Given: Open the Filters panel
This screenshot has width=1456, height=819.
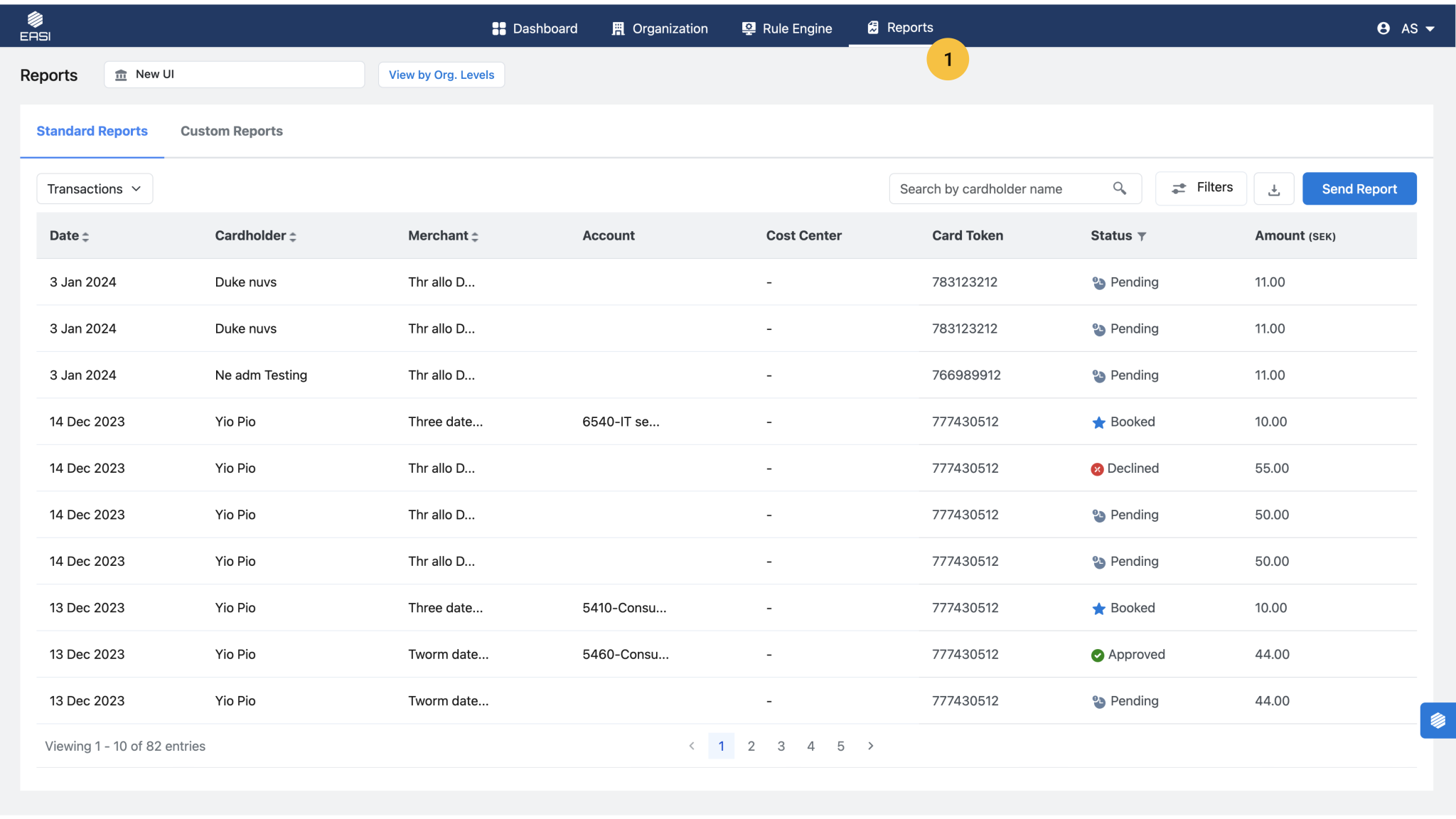Looking at the screenshot, I should [1201, 188].
